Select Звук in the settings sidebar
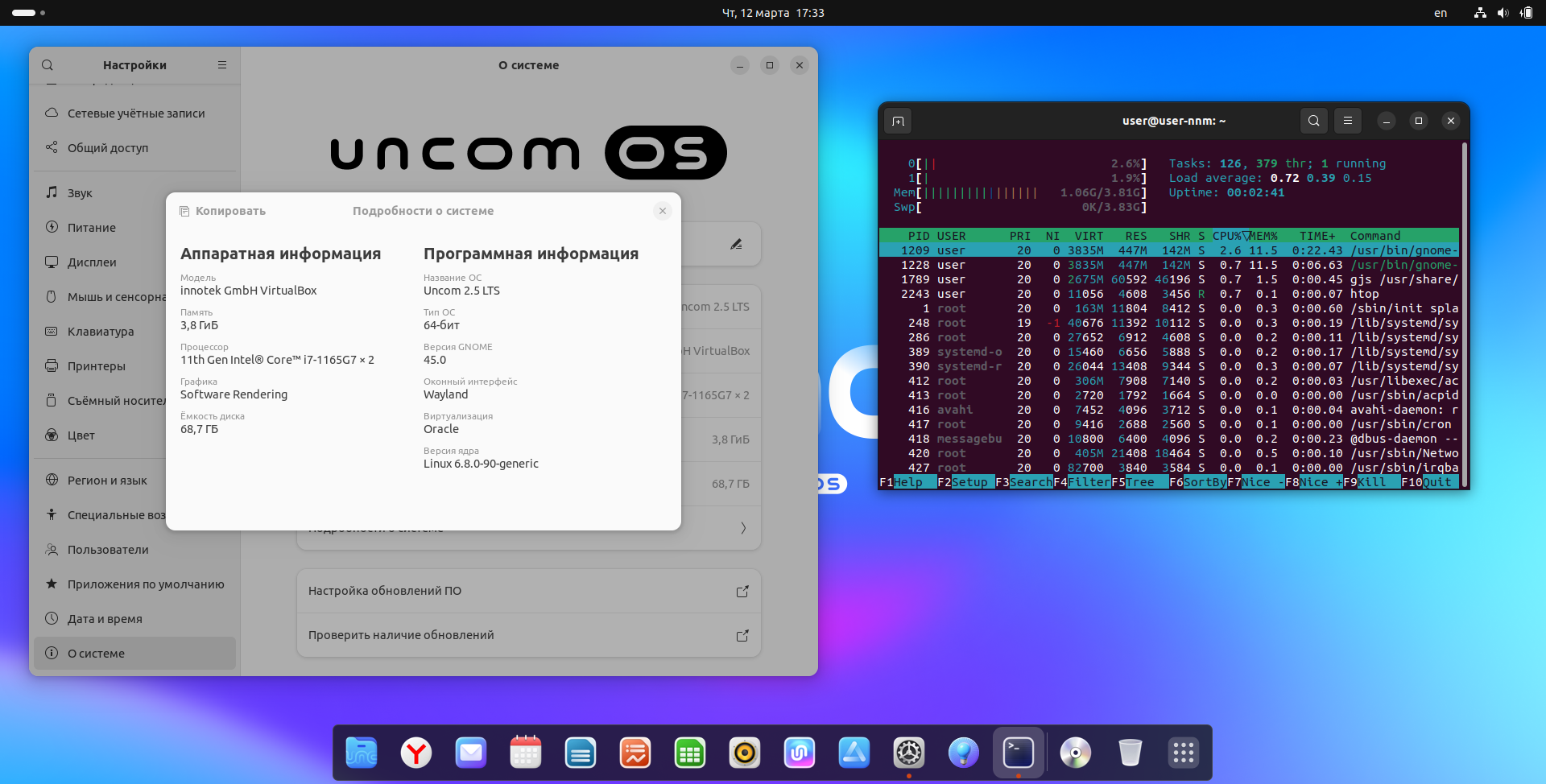This screenshot has height=784, width=1546. click(80, 193)
